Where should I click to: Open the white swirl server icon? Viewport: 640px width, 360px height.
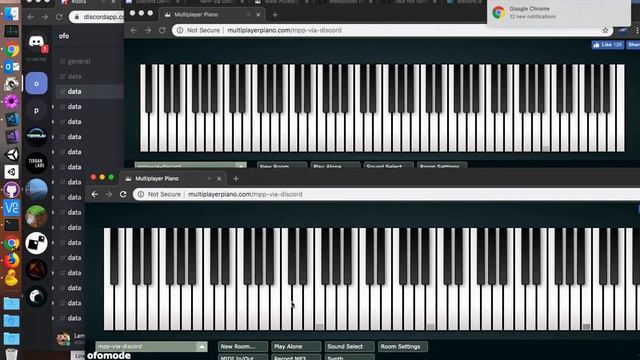[36, 296]
